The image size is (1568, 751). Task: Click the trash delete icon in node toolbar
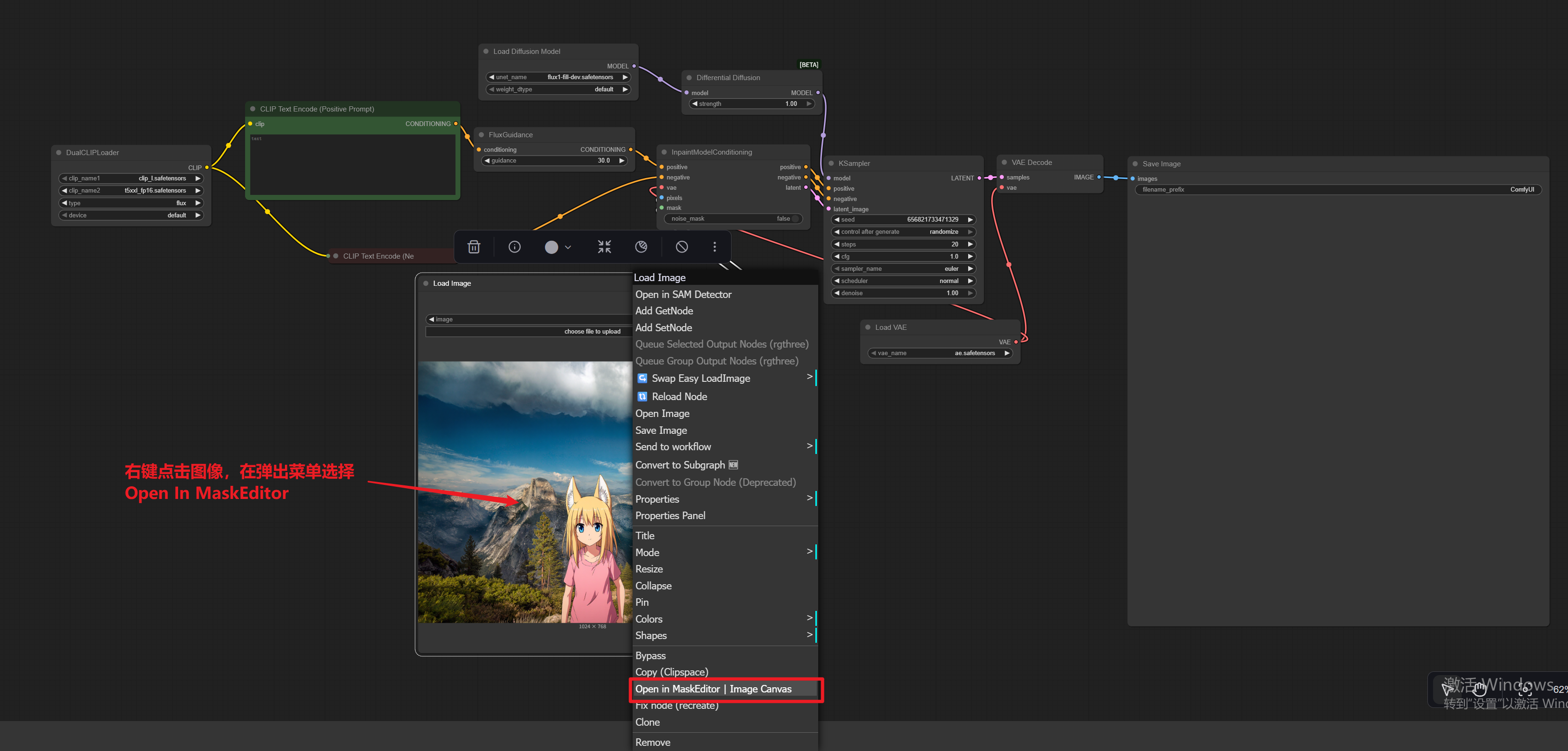pos(474,246)
